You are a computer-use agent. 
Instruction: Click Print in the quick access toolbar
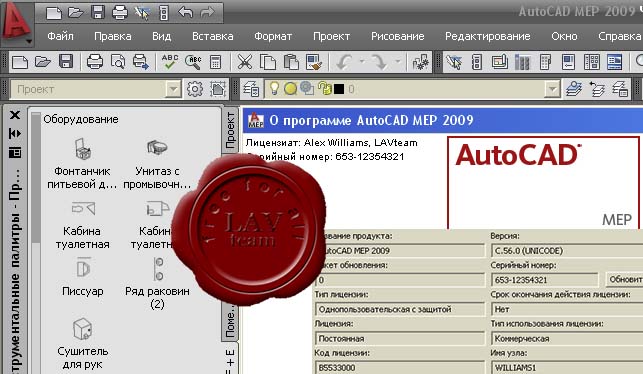[x=120, y=13]
